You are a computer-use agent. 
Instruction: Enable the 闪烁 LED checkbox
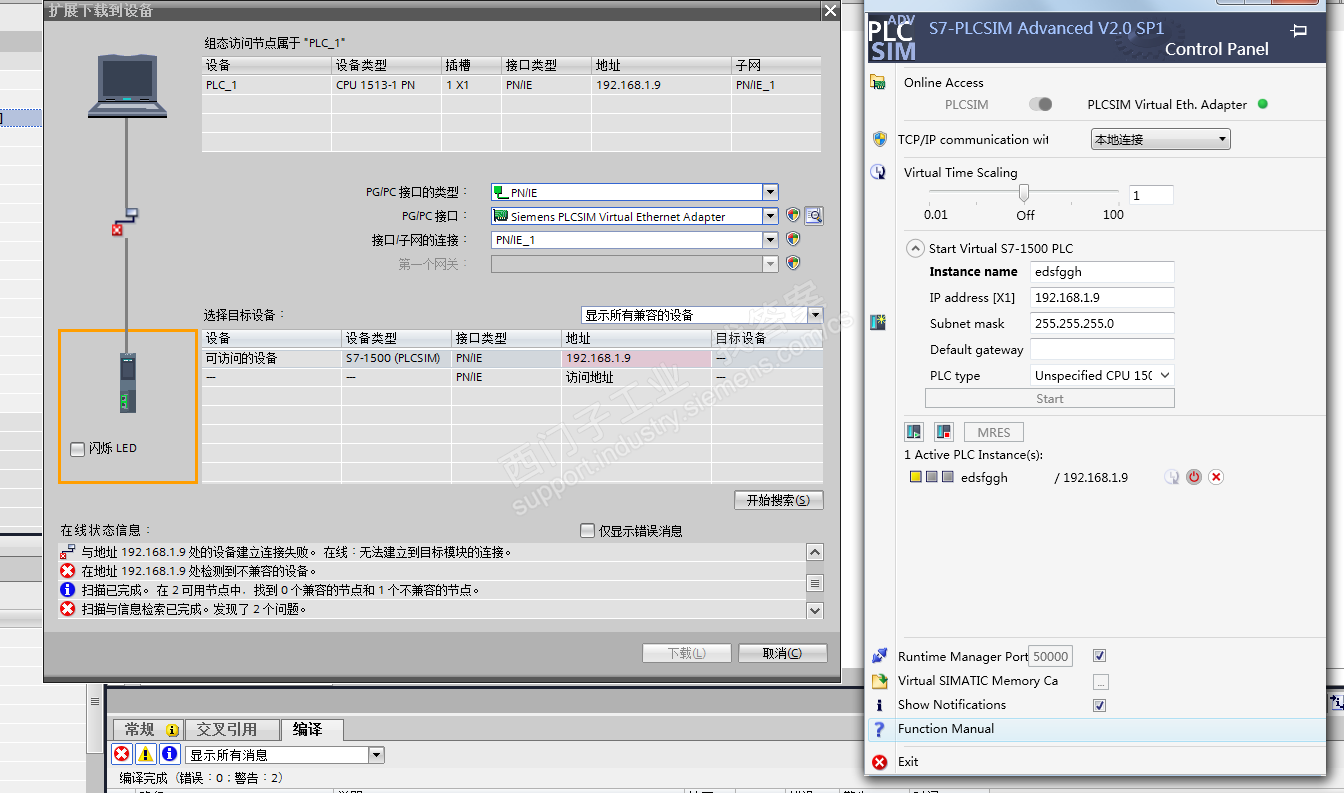77,449
